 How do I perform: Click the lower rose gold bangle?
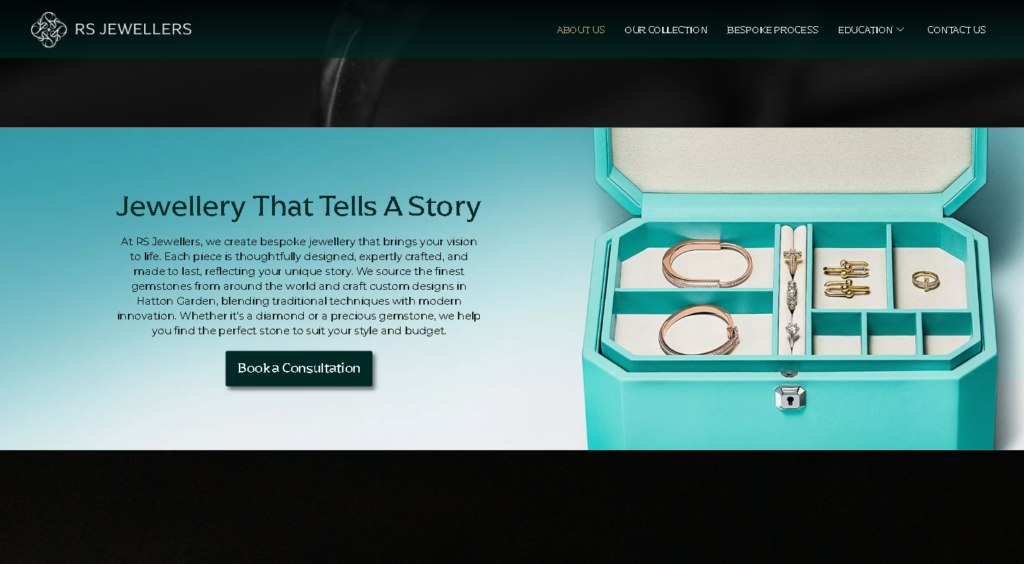(x=699, y=330)
